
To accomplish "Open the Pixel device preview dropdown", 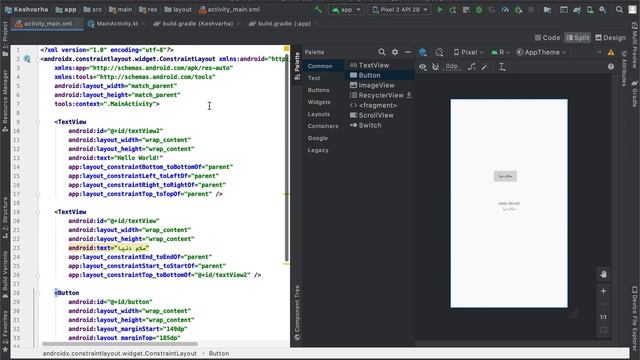I will pyautogui.click(x=468, y=52).
